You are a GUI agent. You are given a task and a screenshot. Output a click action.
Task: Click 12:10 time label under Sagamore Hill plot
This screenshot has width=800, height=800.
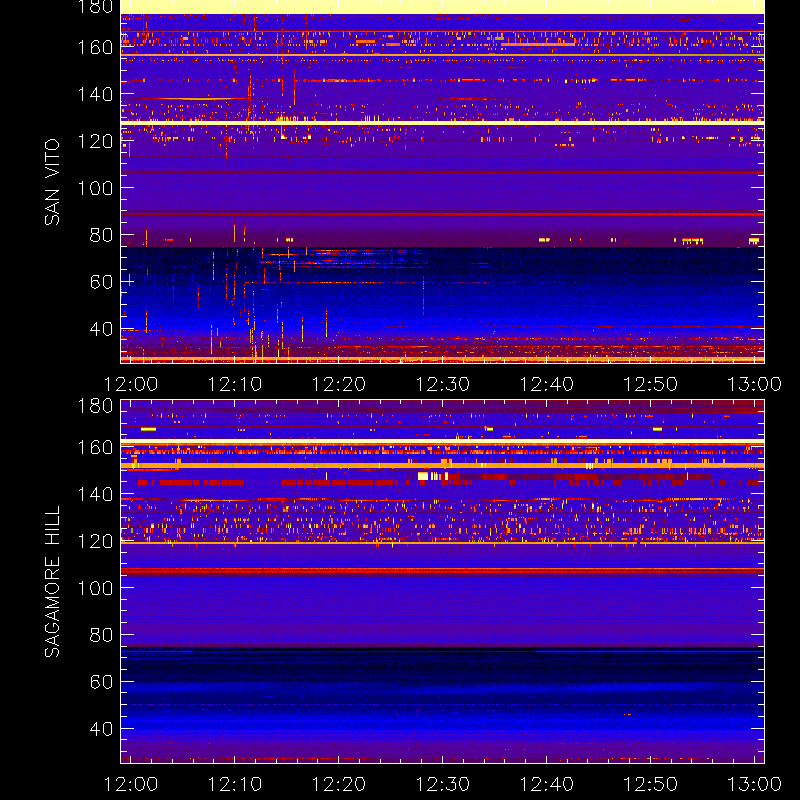[235, 784]
